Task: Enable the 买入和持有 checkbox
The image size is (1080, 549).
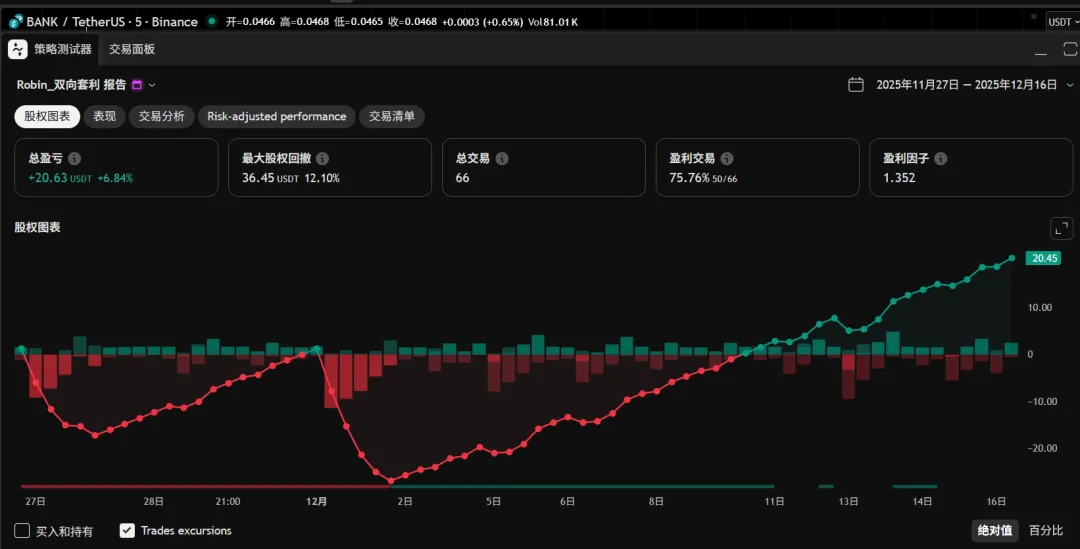Action: [x=22, y=531]
